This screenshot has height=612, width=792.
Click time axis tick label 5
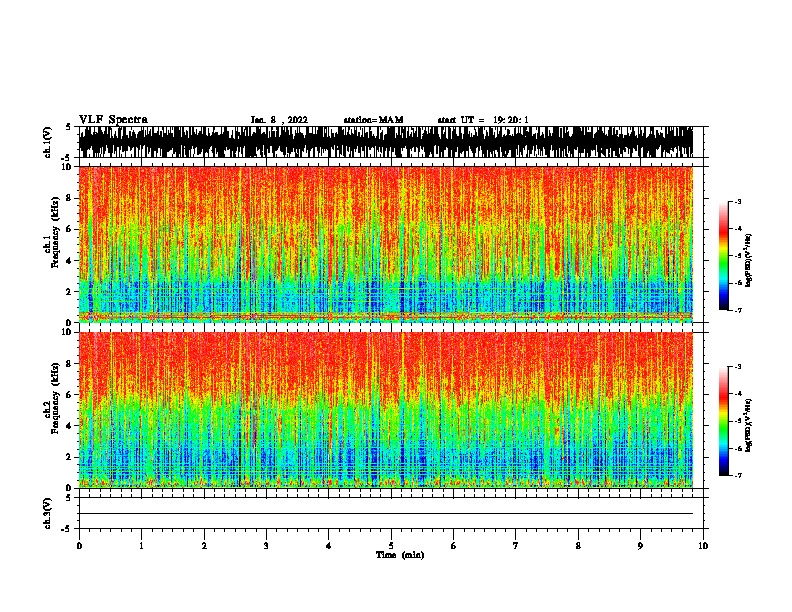[391, 546]
